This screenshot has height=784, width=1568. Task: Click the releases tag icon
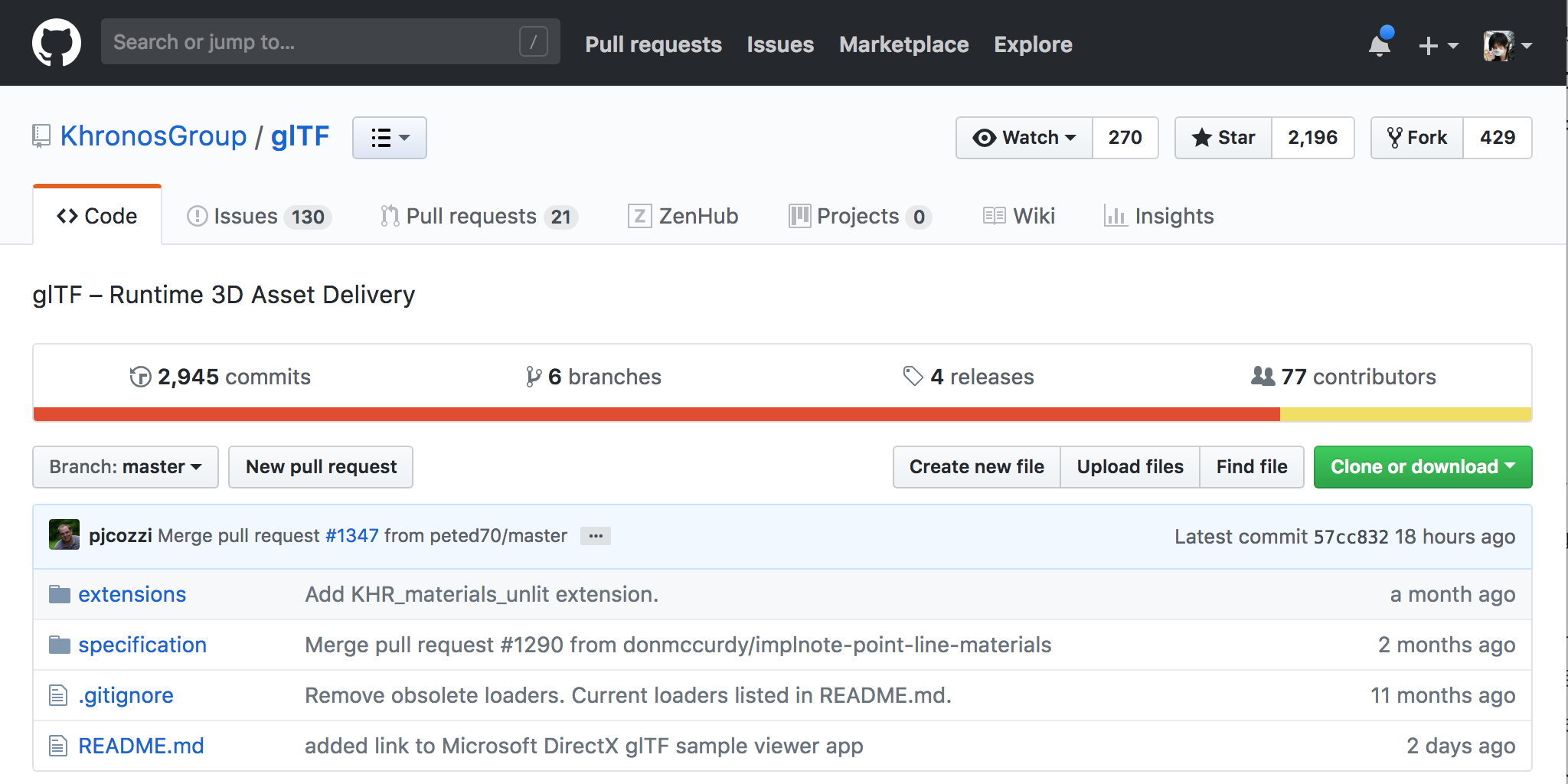(913, 376)
